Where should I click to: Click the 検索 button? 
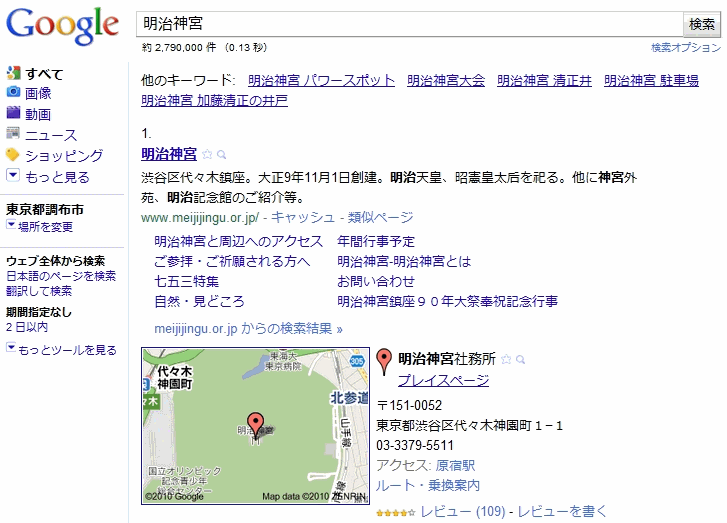pos(702,24)
